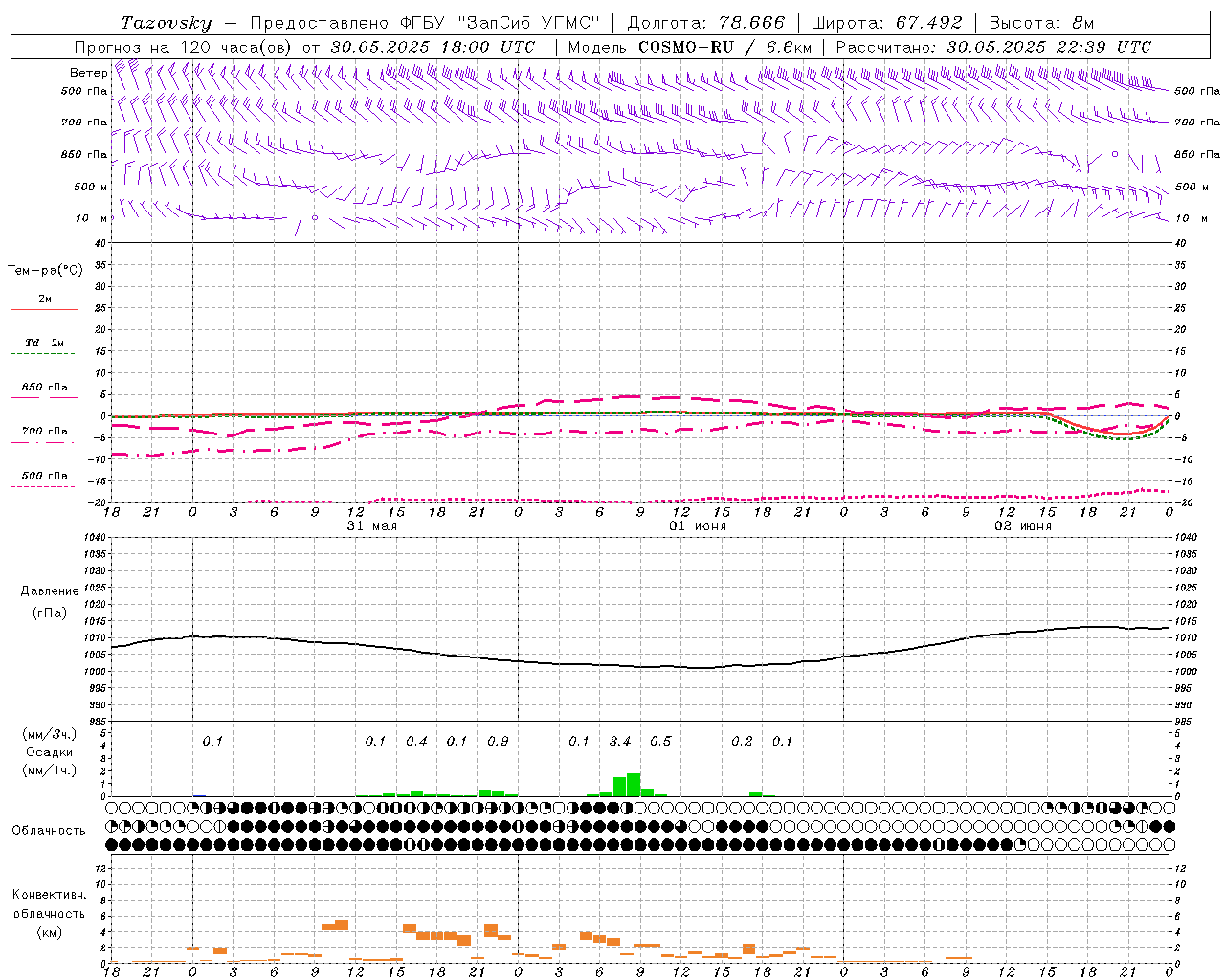Click the 31 мая date label
The width and height of the screenshot is (1225, 980).
[371, 525]
